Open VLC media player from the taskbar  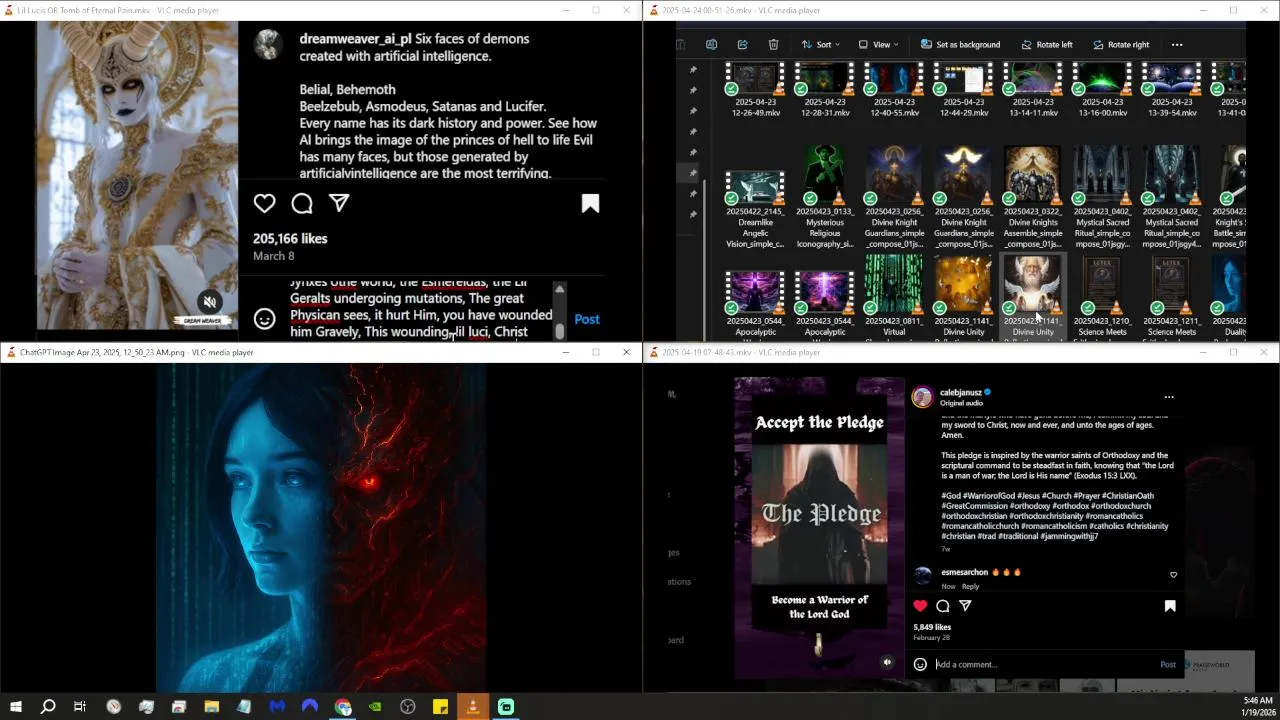pos(473,707)
